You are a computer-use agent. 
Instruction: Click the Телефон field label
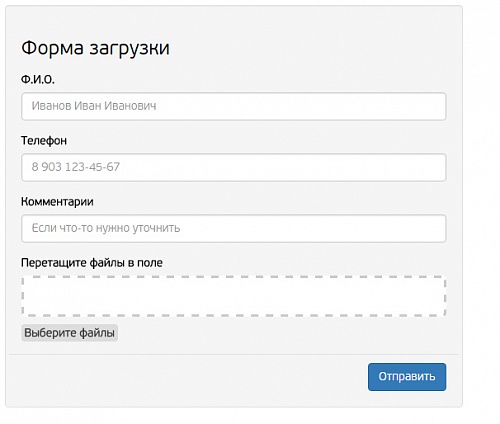[x=44, y=141]
